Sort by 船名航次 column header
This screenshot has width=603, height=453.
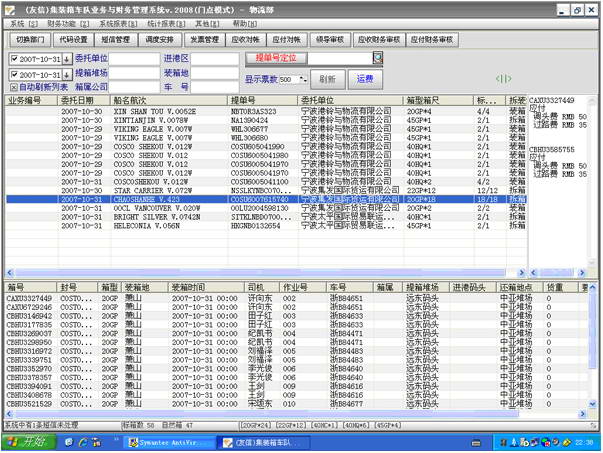[168, 101]
